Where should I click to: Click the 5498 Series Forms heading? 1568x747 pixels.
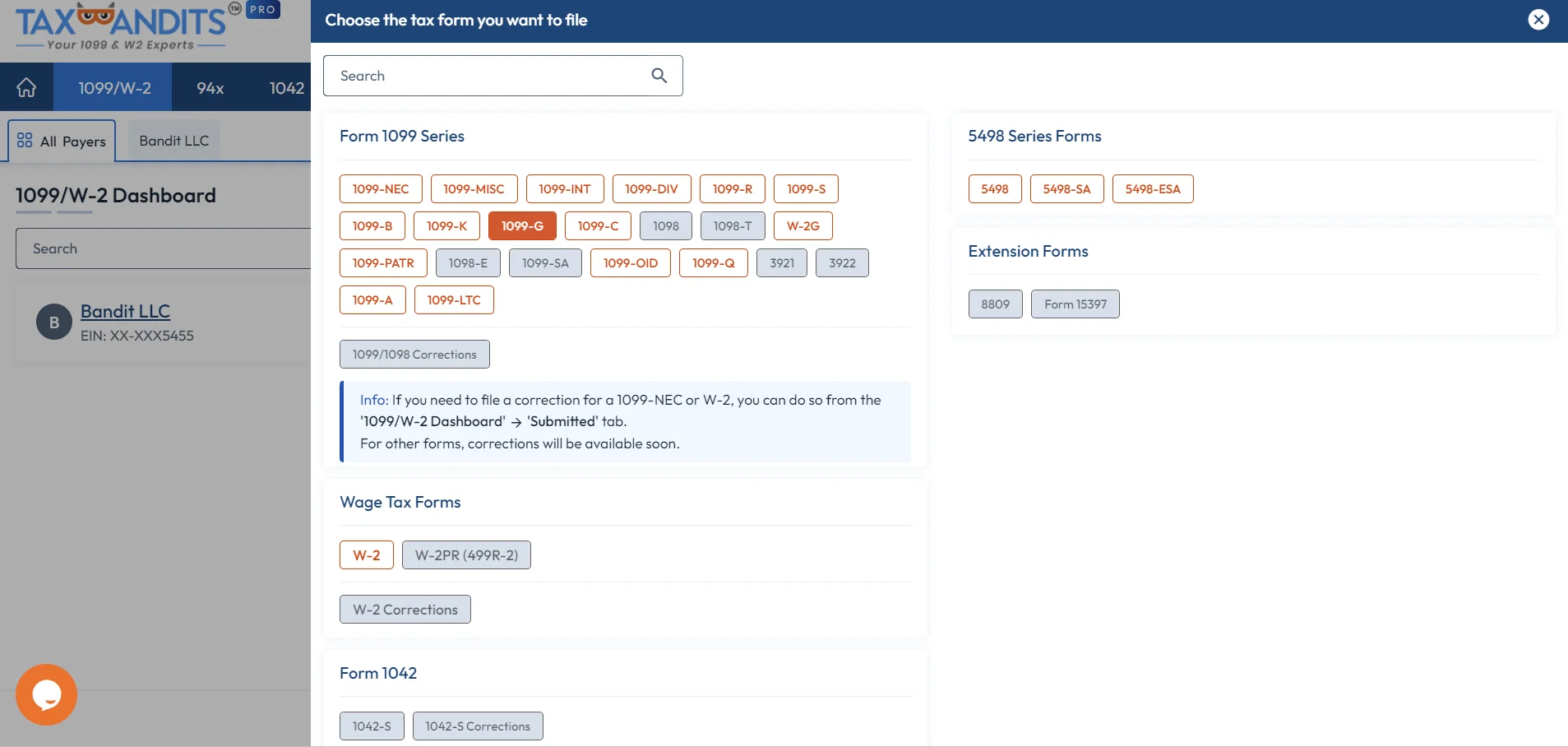(x=1034, y=136)
